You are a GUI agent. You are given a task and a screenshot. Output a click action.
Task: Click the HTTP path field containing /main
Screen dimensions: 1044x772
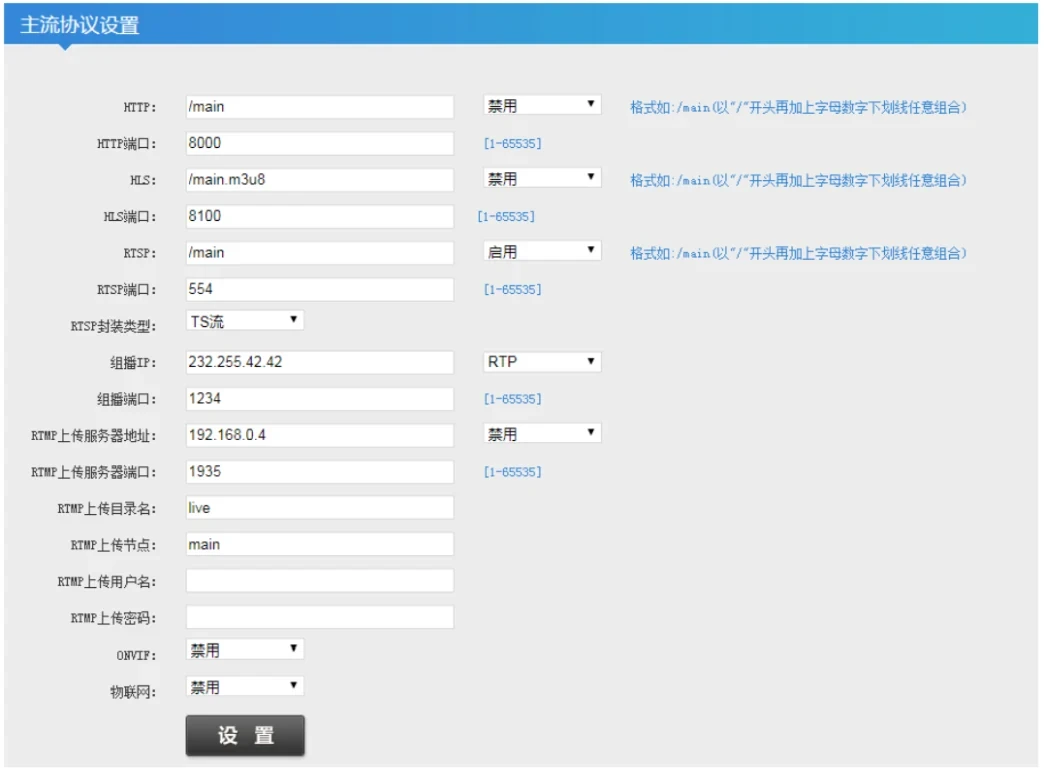[320, 107]
